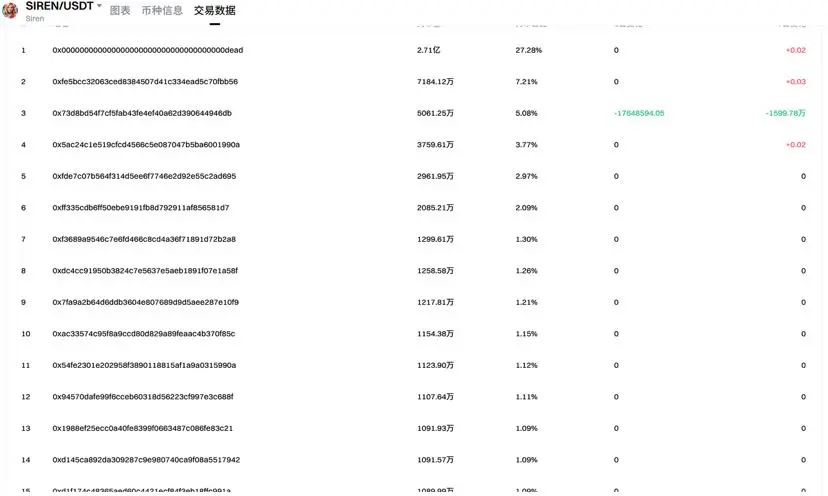
Task: Click rank number 14
Action: 25,460
